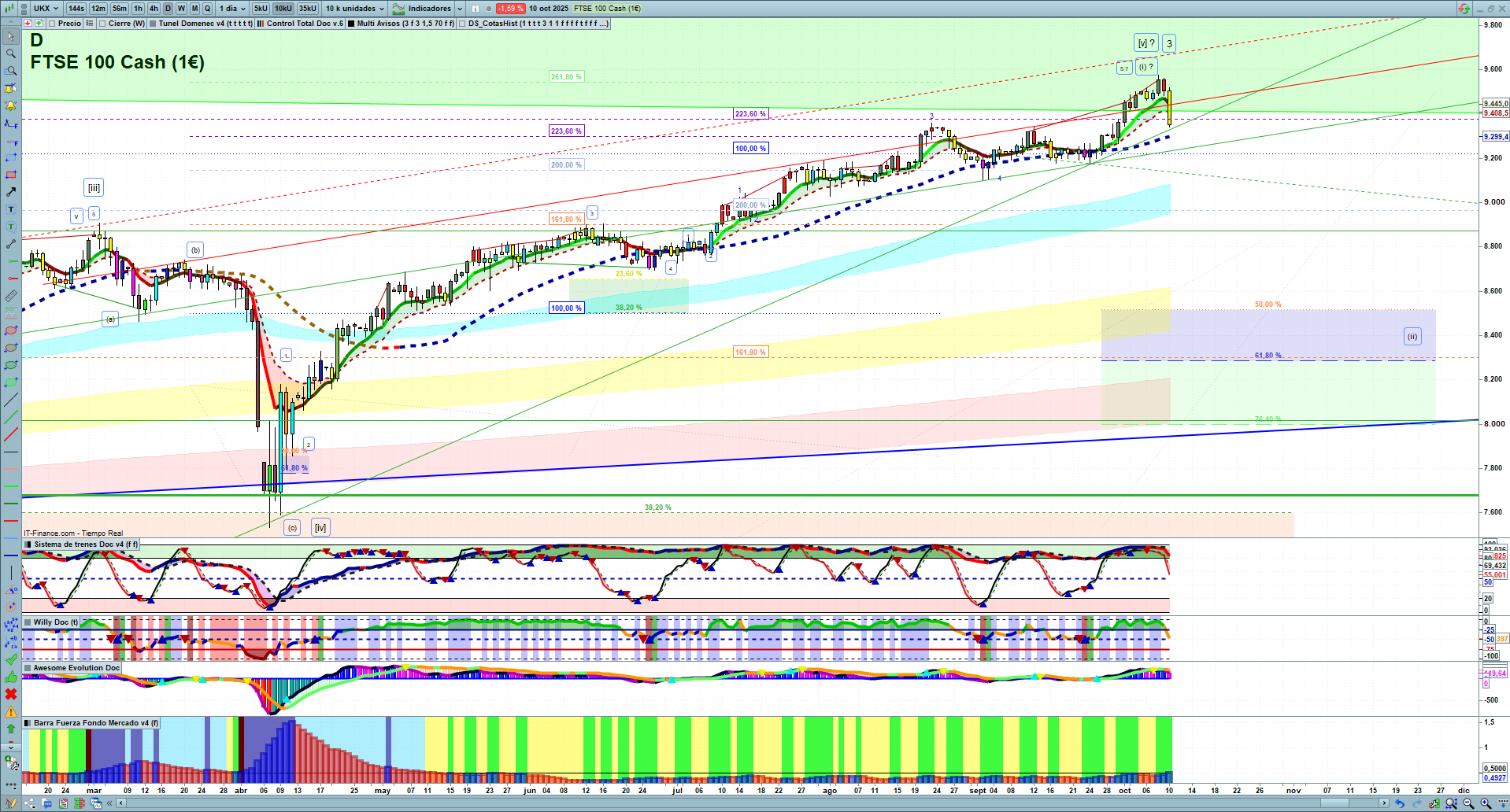Viewport: 1510px width, 812px height.
Task: Switch to the 12m timeframe
Action: pos(98,9)
